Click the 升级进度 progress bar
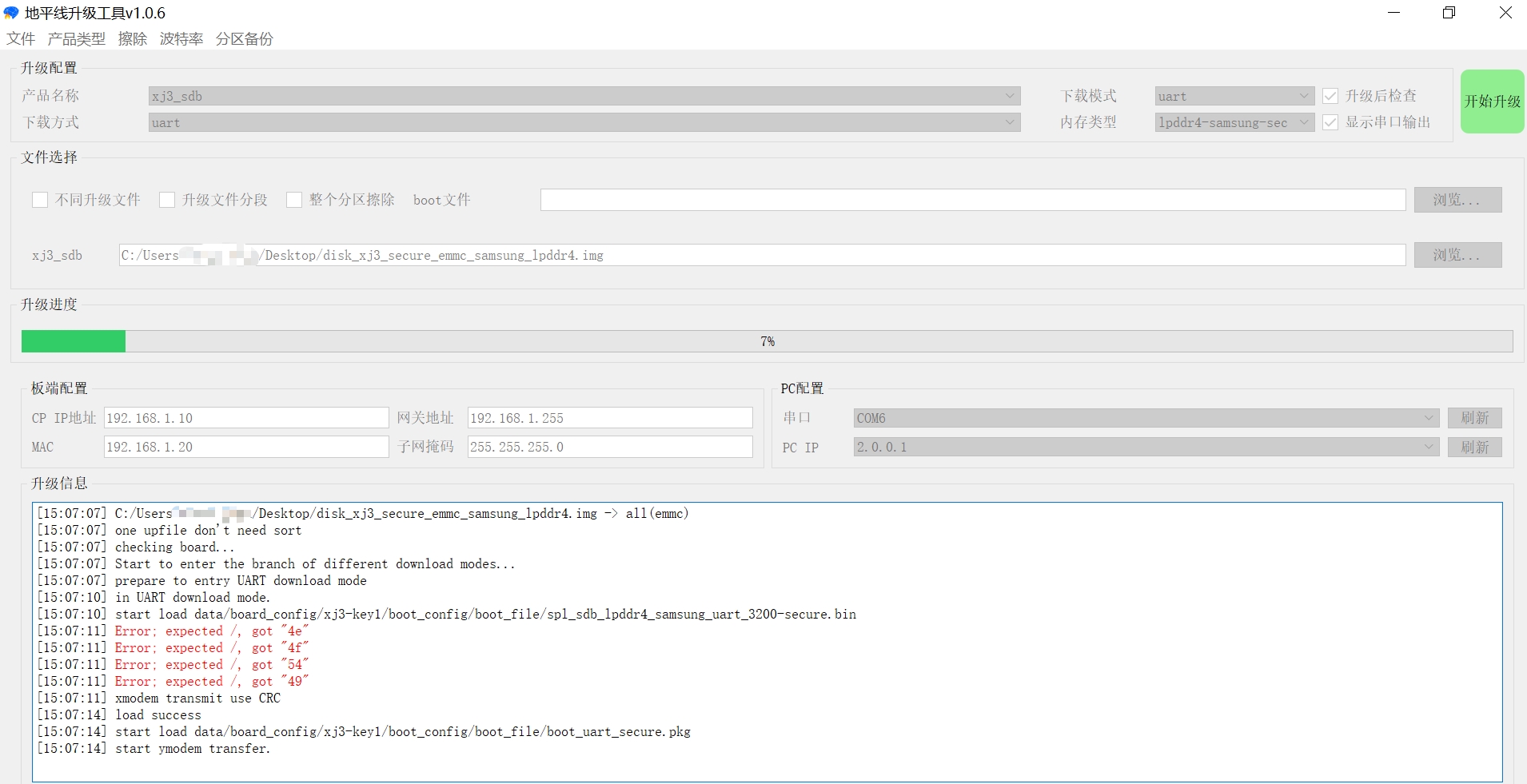This screenshot has width=1527, height=784. (x=766, y=341)
